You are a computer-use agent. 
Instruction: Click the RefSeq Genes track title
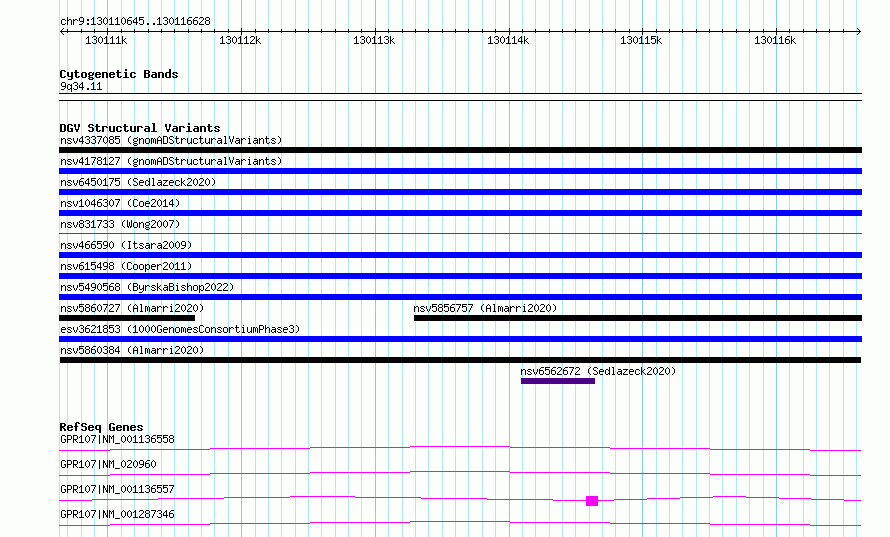102,427
